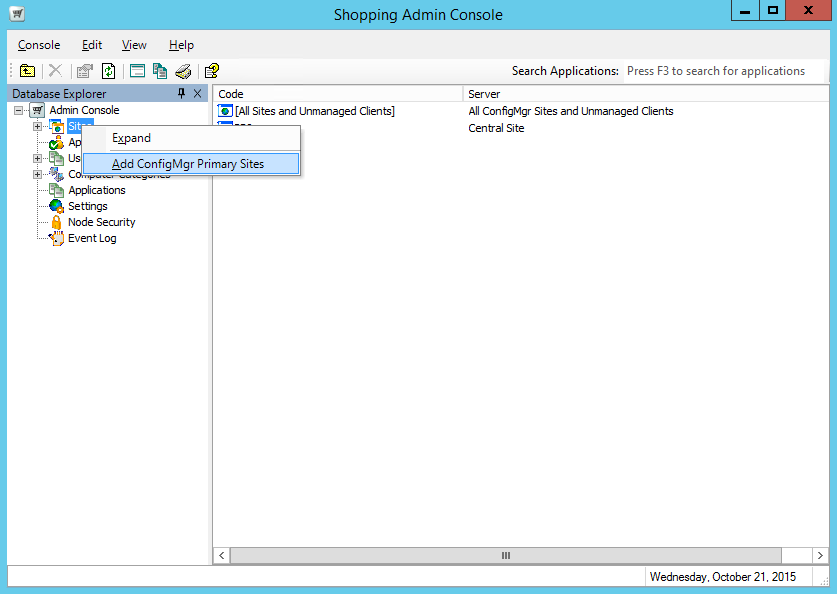Viewport: 837px width, 594px height.
Task: Select the Settings globe icon in tree
Action: click(57, 206)
